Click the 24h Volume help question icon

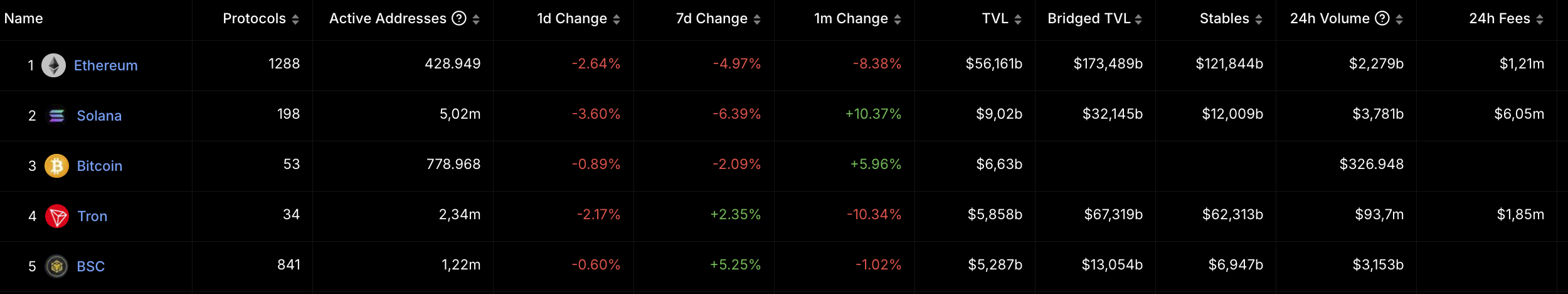coord(1382,18)
